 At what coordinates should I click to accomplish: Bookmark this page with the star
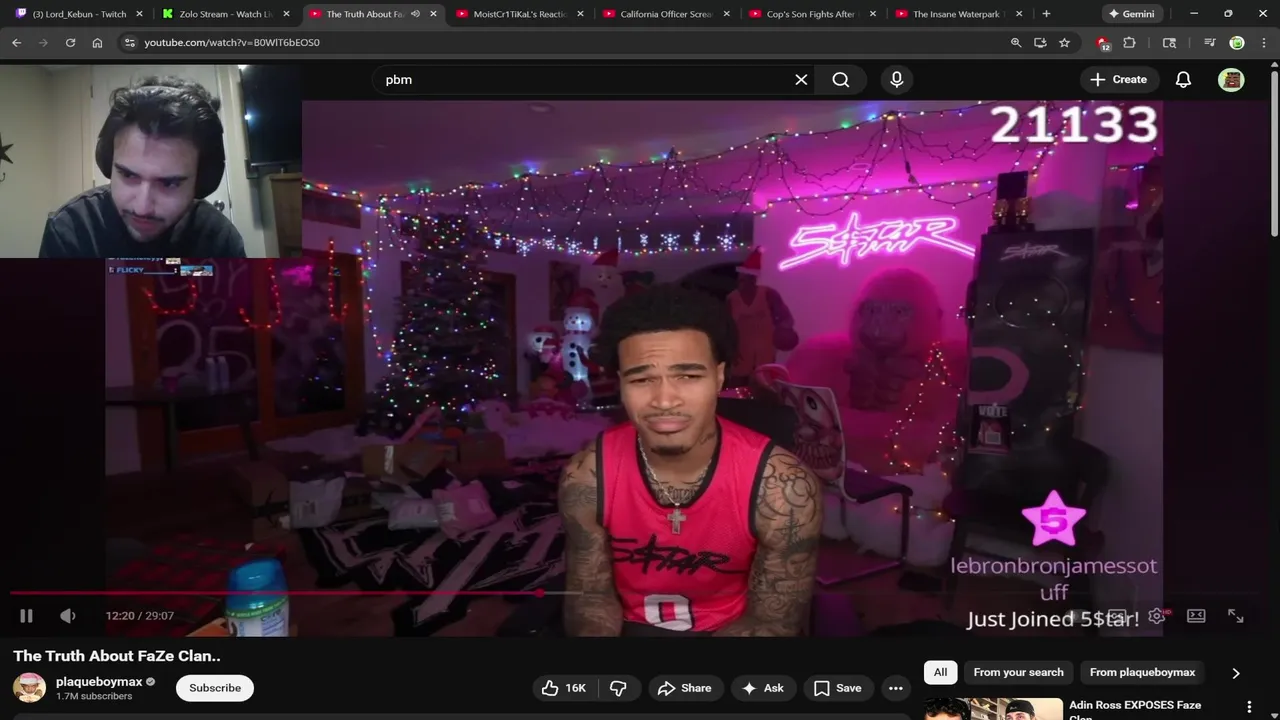pyautogui.click(x=1064, y=43)
